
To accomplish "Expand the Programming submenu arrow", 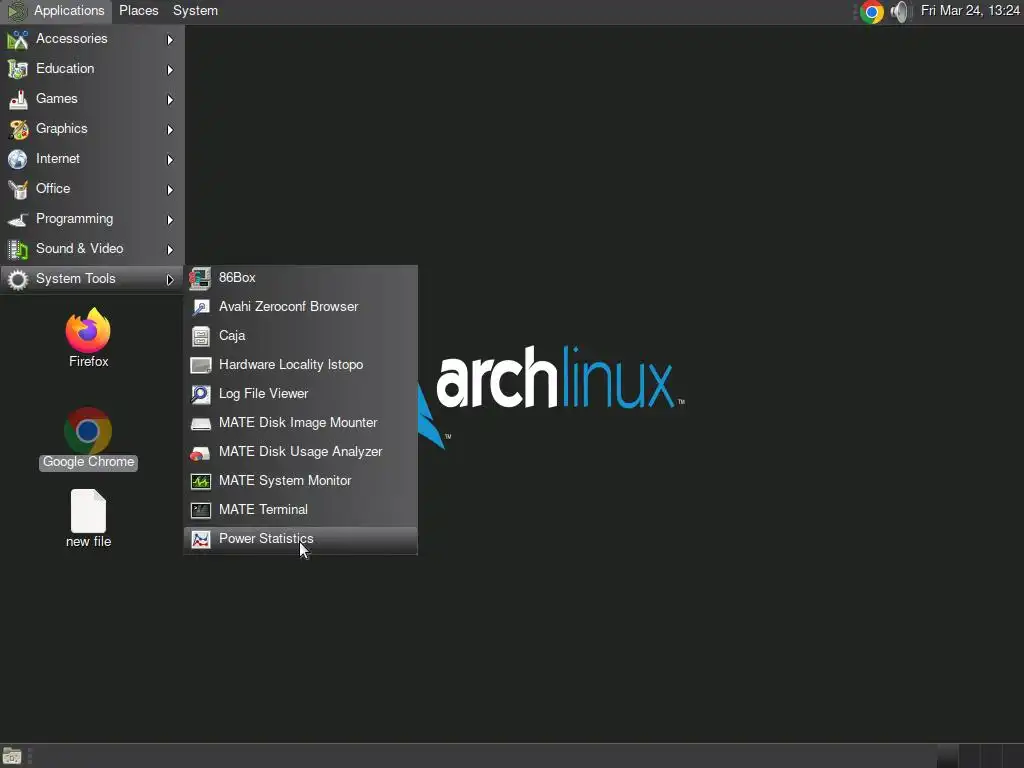I will click(x=170, y=220).
